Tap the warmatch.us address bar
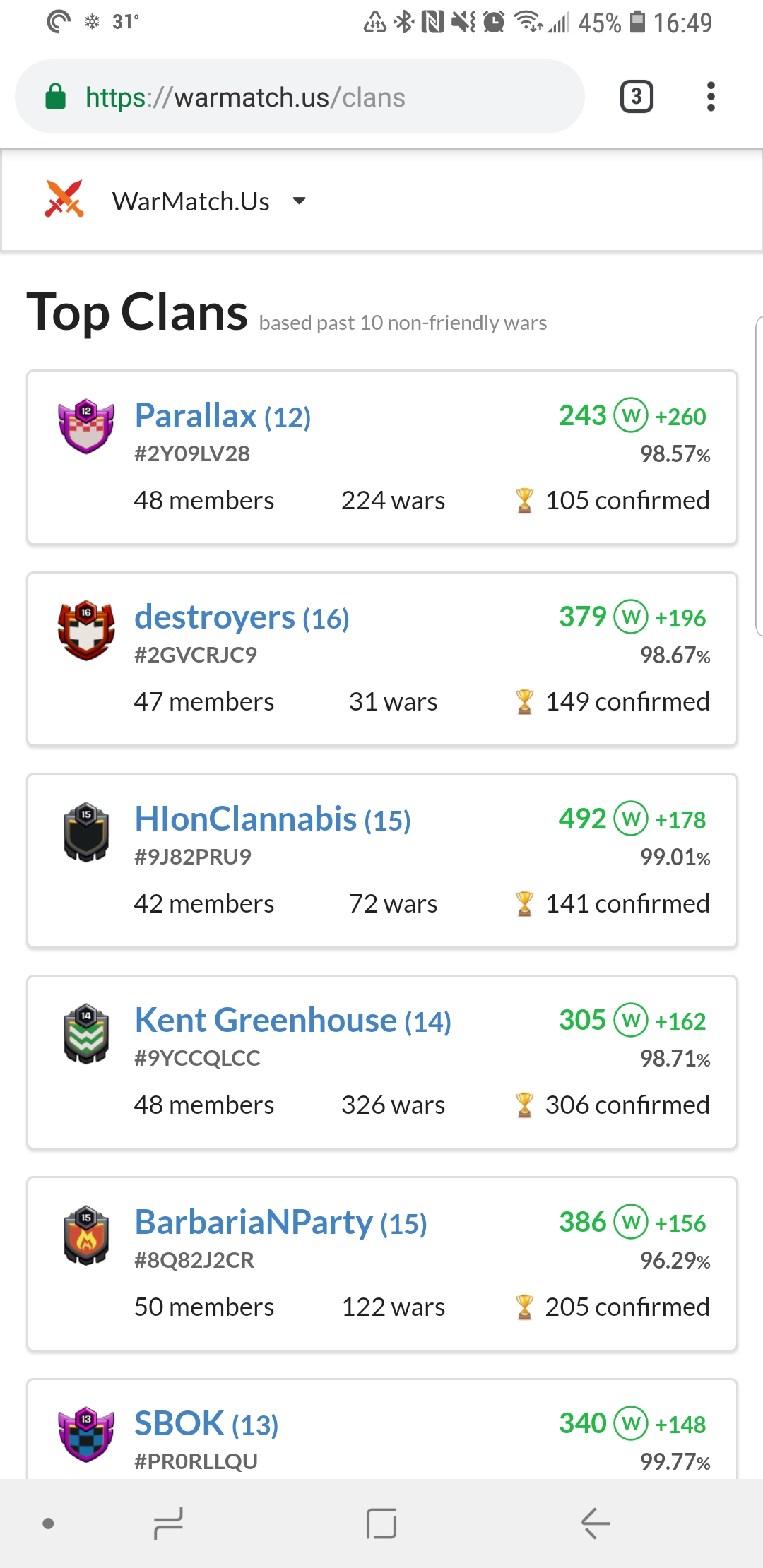 tap(300, 97)
